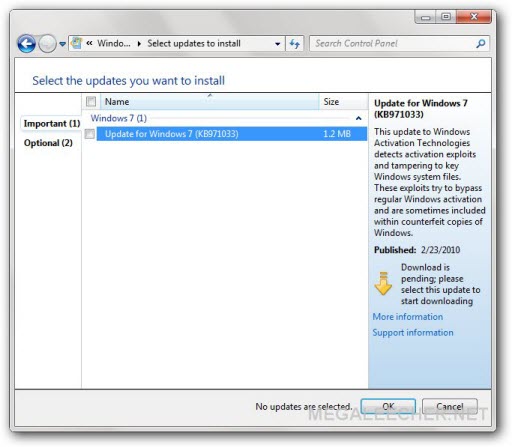Select the Windo... breadcrumb segment
Screen dimensions: 512x447
coord(114,43)
